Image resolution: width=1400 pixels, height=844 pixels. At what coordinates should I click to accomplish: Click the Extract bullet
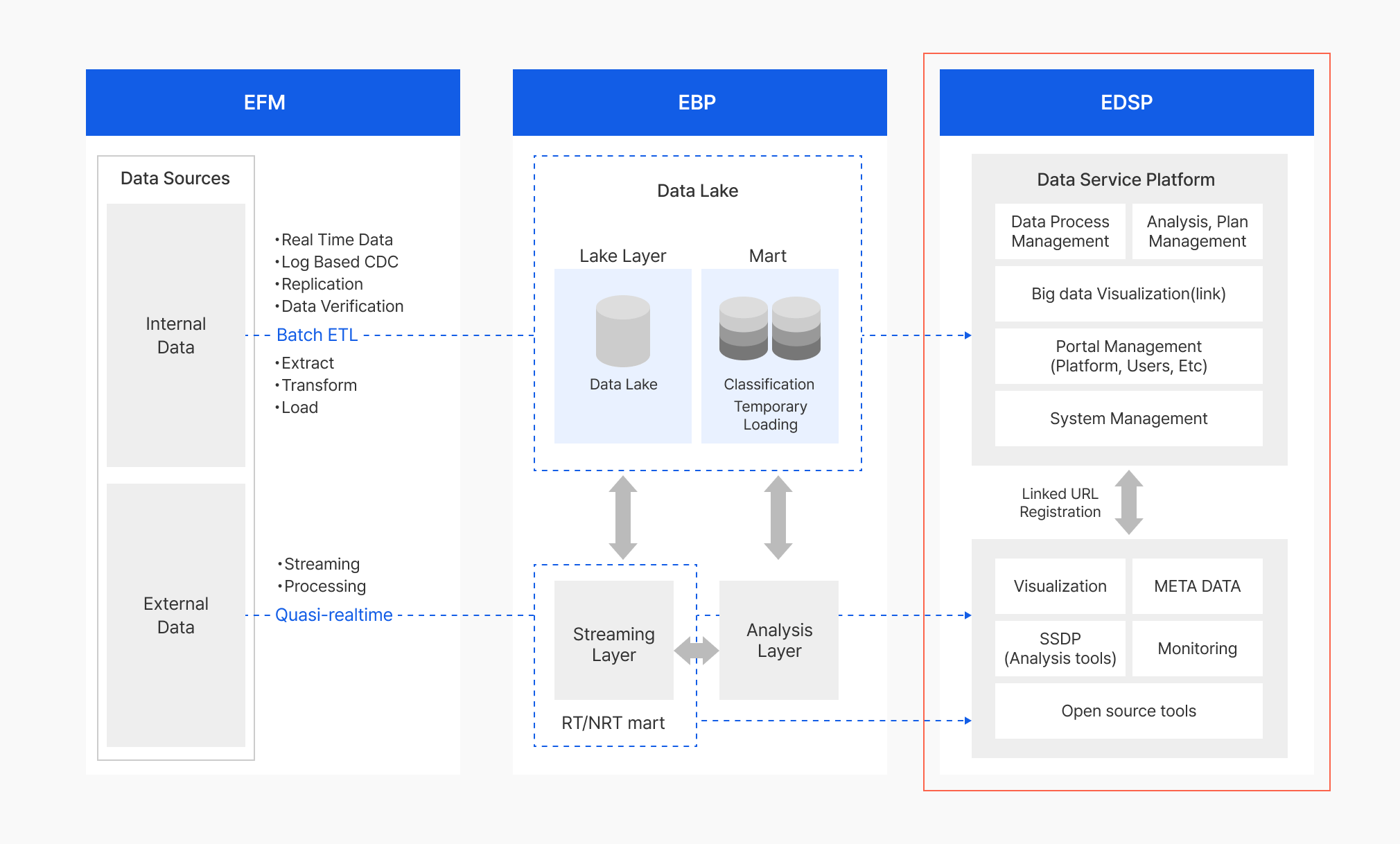[x=304, y=363]
